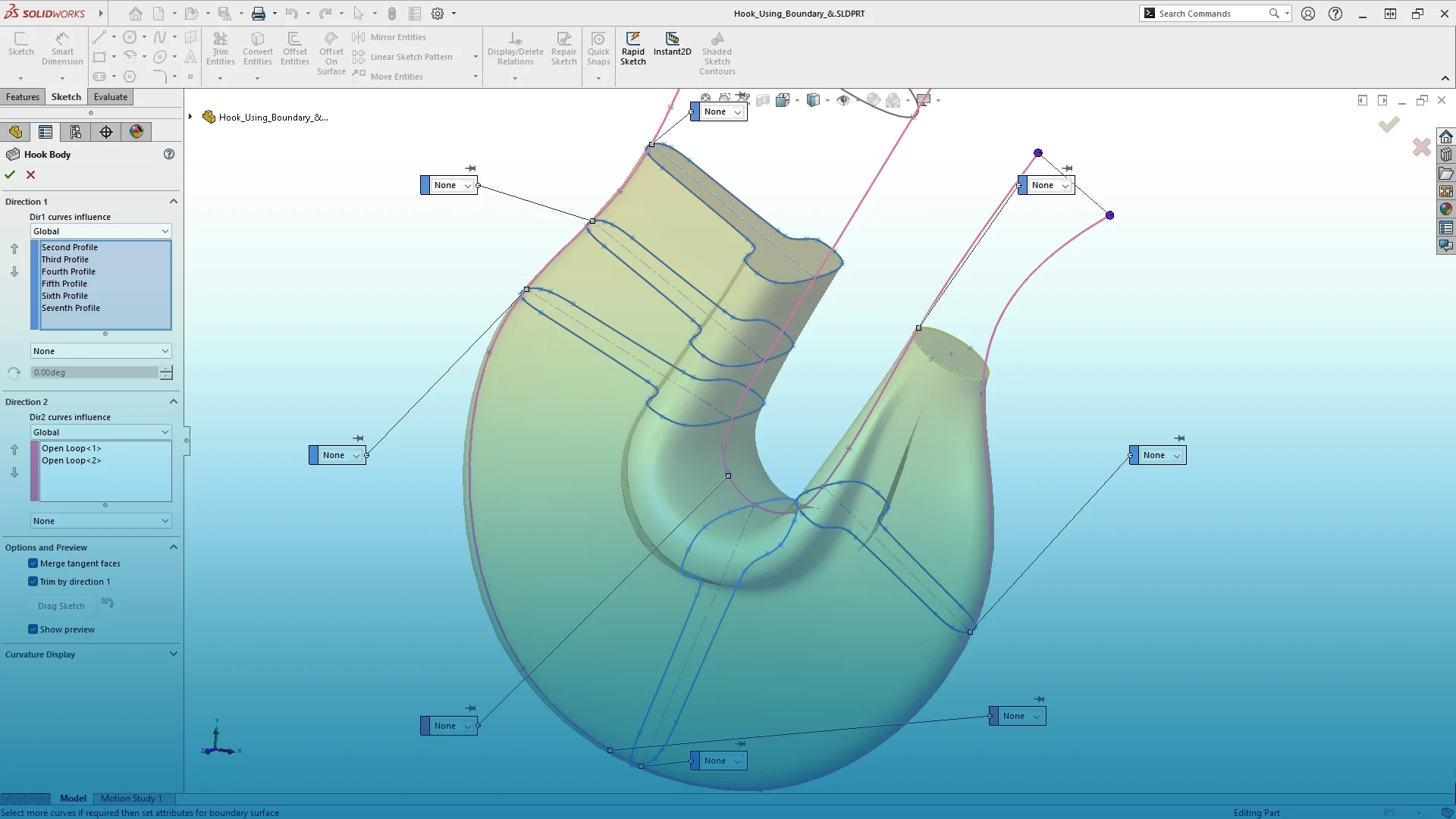
Task: Cancel Hook Body with red X
Action: click(x=31, y=174)
